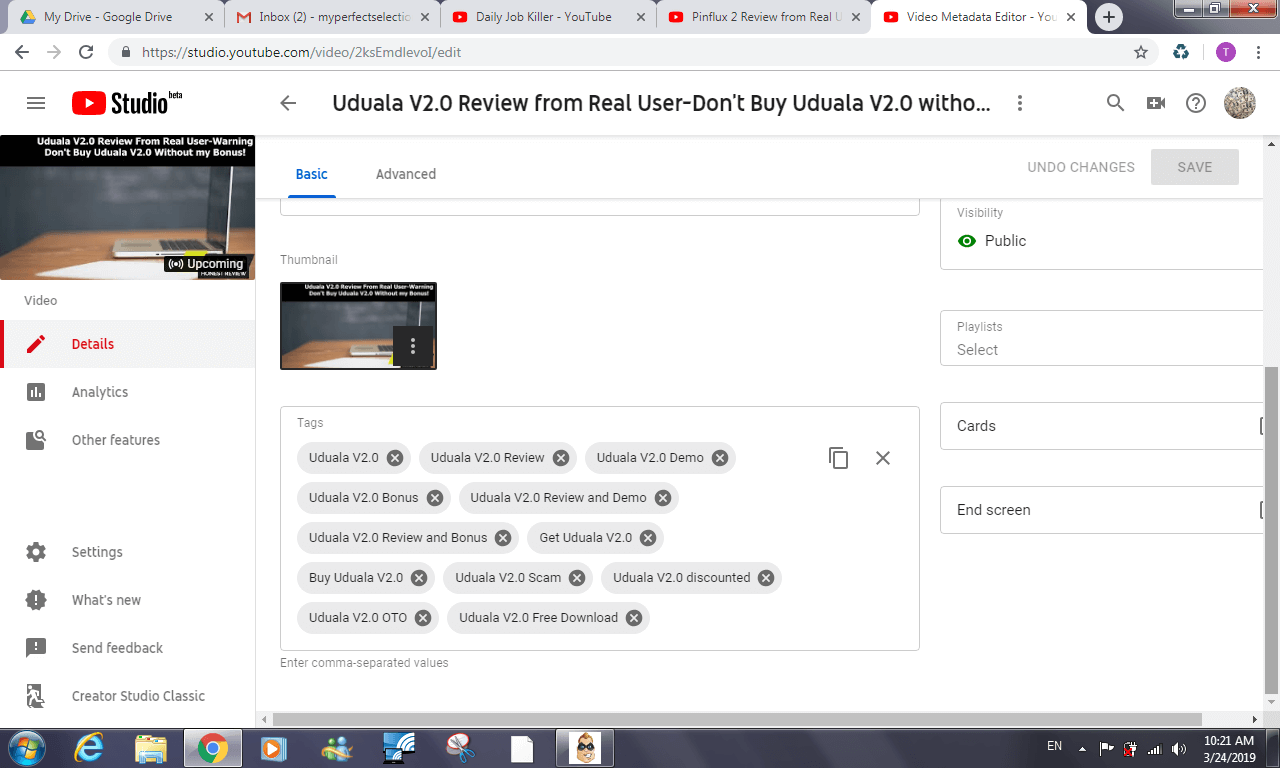Remove the 'Get Uduala V2.0' tag
Image resolution: width=1280 pixels, height=768 pixels.
(648, 538)
